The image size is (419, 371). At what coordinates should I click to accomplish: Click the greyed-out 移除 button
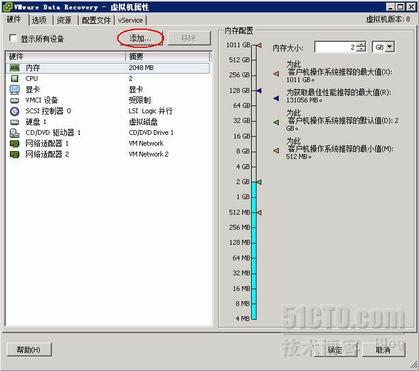pyautogui.click(x=189, y=38)
